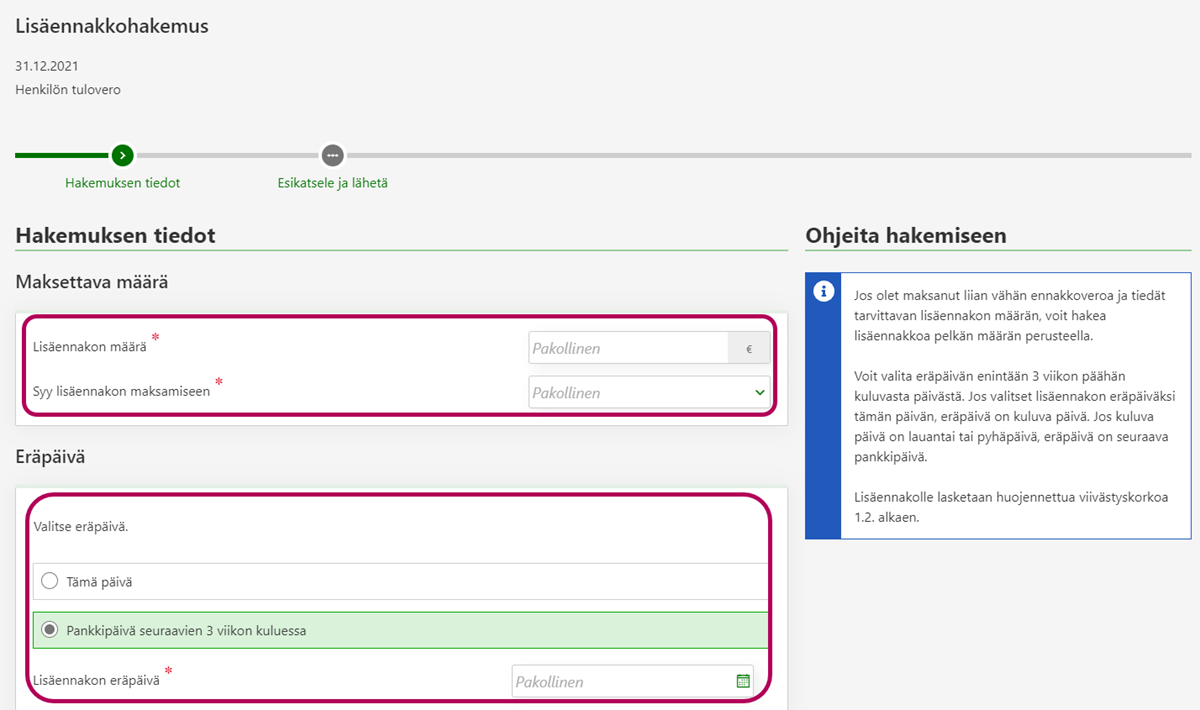This screenshot has height=710, width=1200.
Task: Click the grey Esikatsele ja lähetä step circle
Action: coord(332,155)
